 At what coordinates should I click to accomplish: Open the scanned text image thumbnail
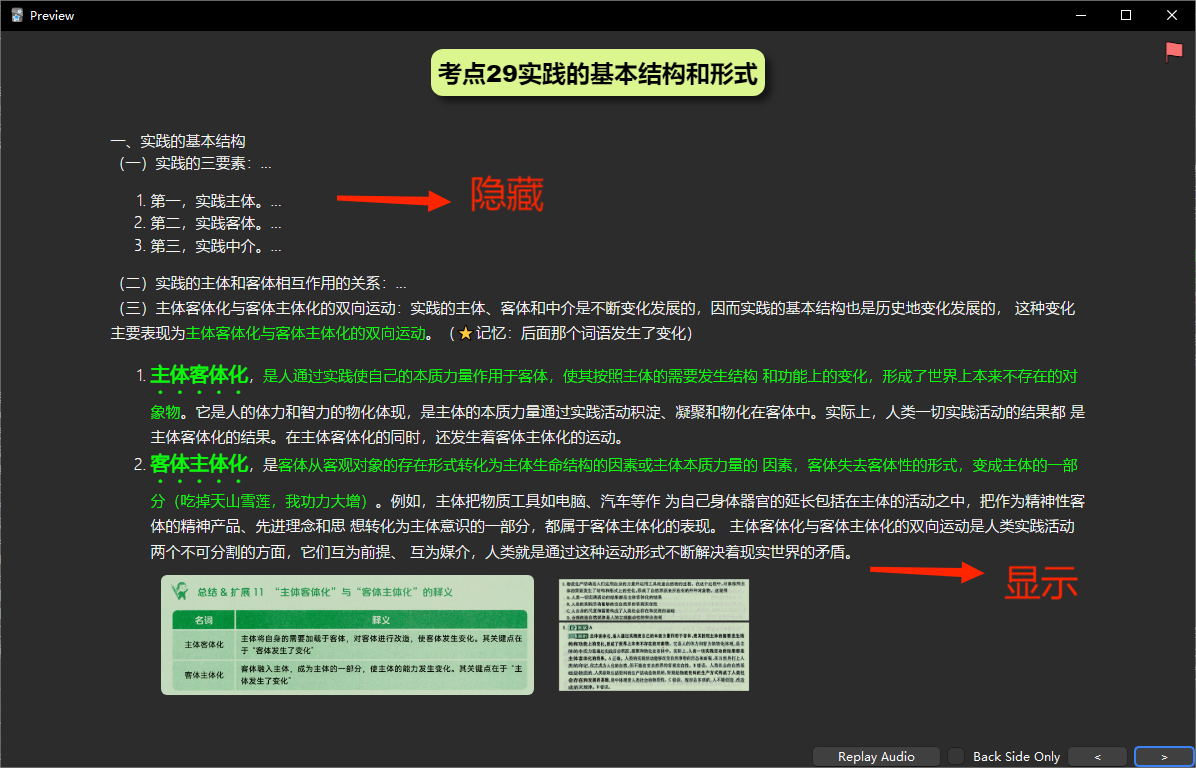(653, 635)
